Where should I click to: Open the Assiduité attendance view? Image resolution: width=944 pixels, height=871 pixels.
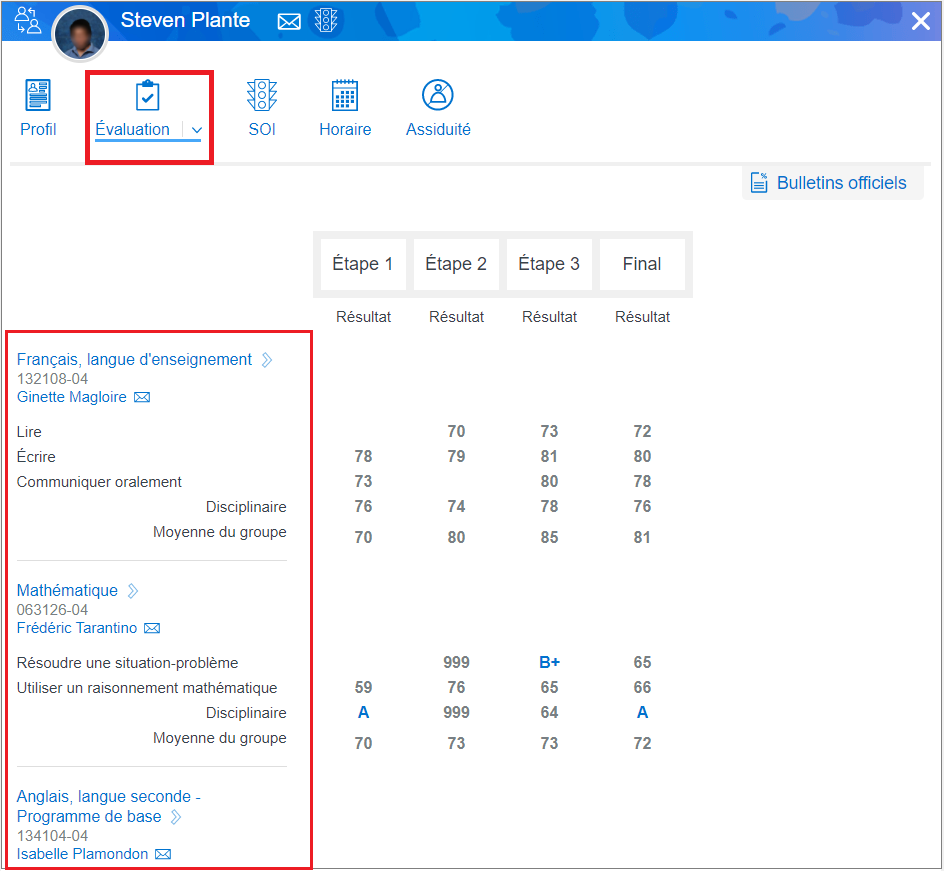pyautogui.click(x=438, y=109)
